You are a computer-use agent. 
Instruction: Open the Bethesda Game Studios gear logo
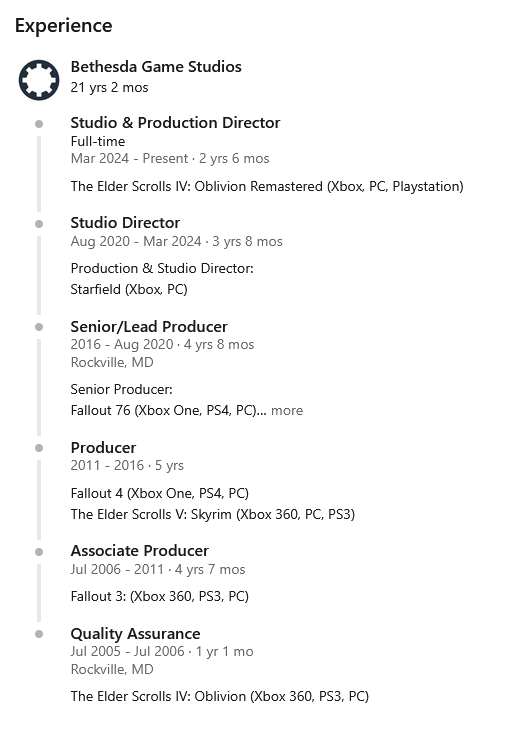tap(39, 80)
